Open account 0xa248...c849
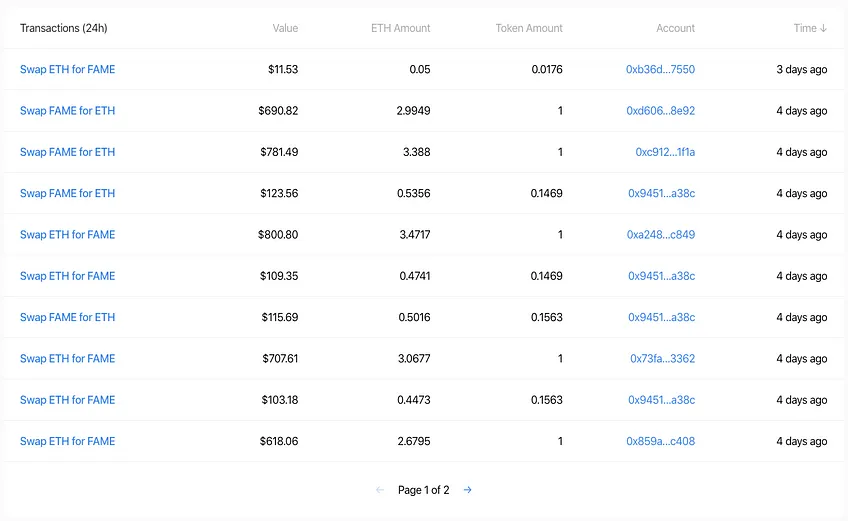This screenshot has height=521, width=848. tap(661, 234)
